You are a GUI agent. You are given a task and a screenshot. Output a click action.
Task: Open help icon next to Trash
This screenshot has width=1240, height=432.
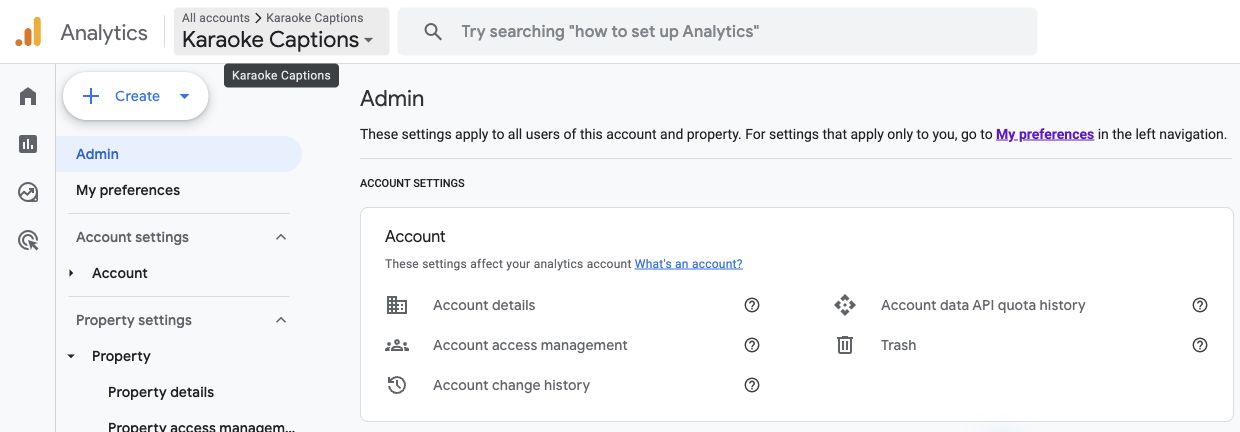1200,345
